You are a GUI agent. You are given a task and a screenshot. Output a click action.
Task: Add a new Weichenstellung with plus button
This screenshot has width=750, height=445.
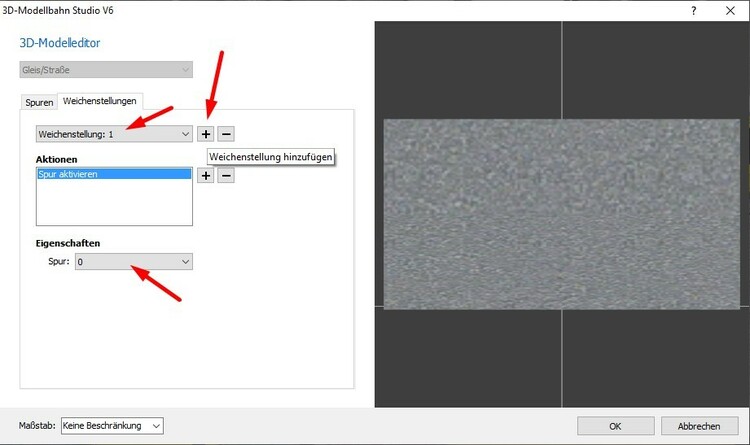[x=206, y=134]
